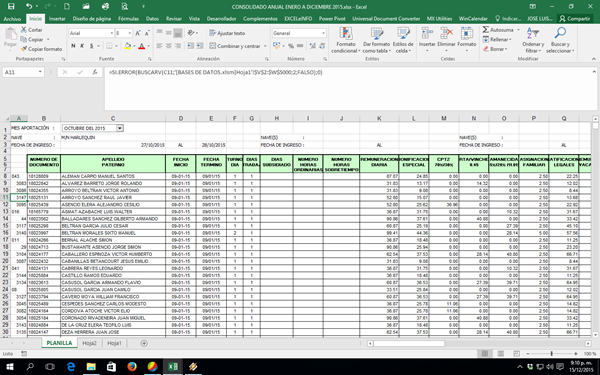
Task: Open Ordenar y filtrar menu
Action: click(x=533, y=40)
